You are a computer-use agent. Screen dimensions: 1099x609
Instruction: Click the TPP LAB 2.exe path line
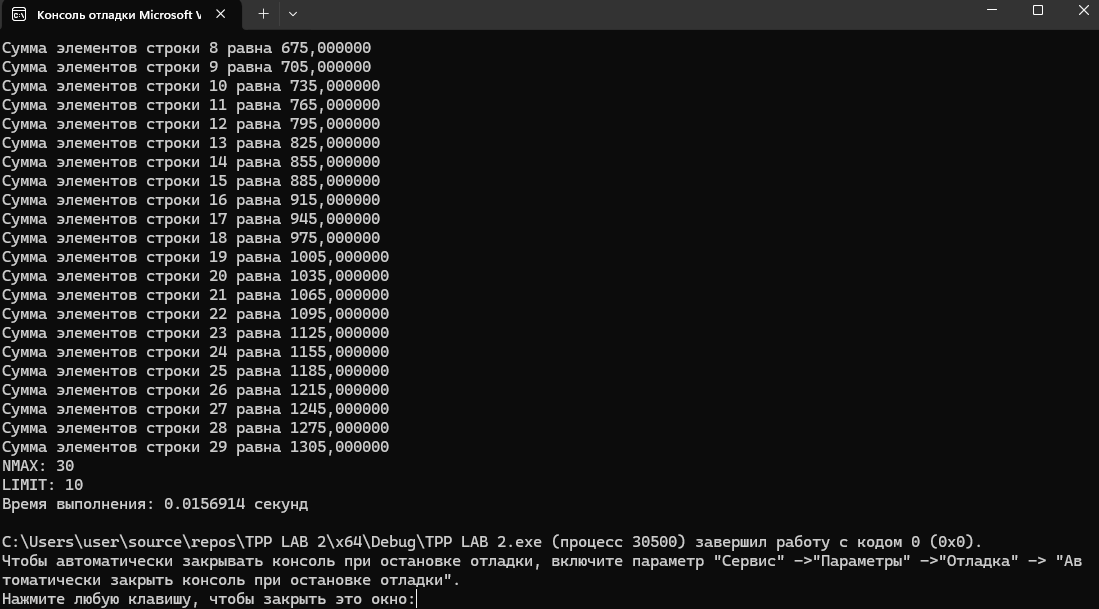[492, 542]
